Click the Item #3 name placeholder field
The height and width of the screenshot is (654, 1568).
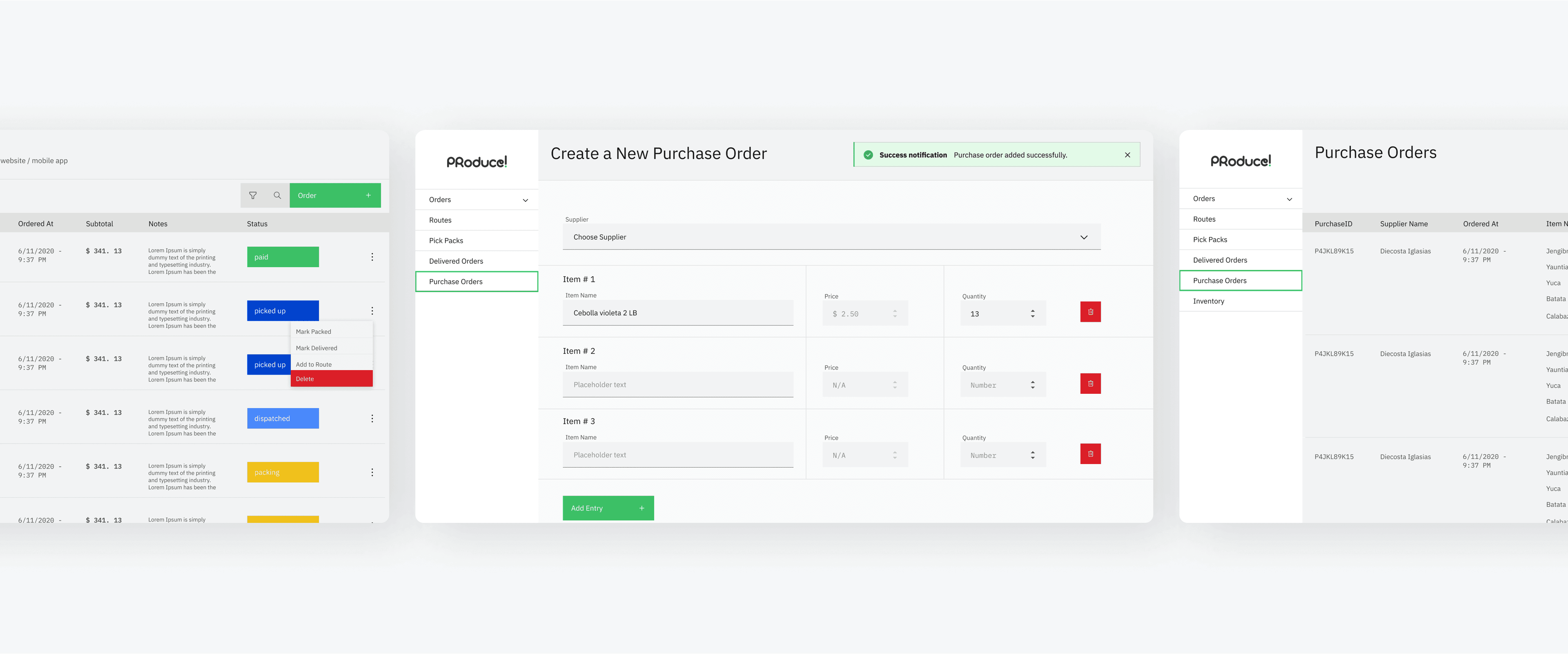click(678, 455)
